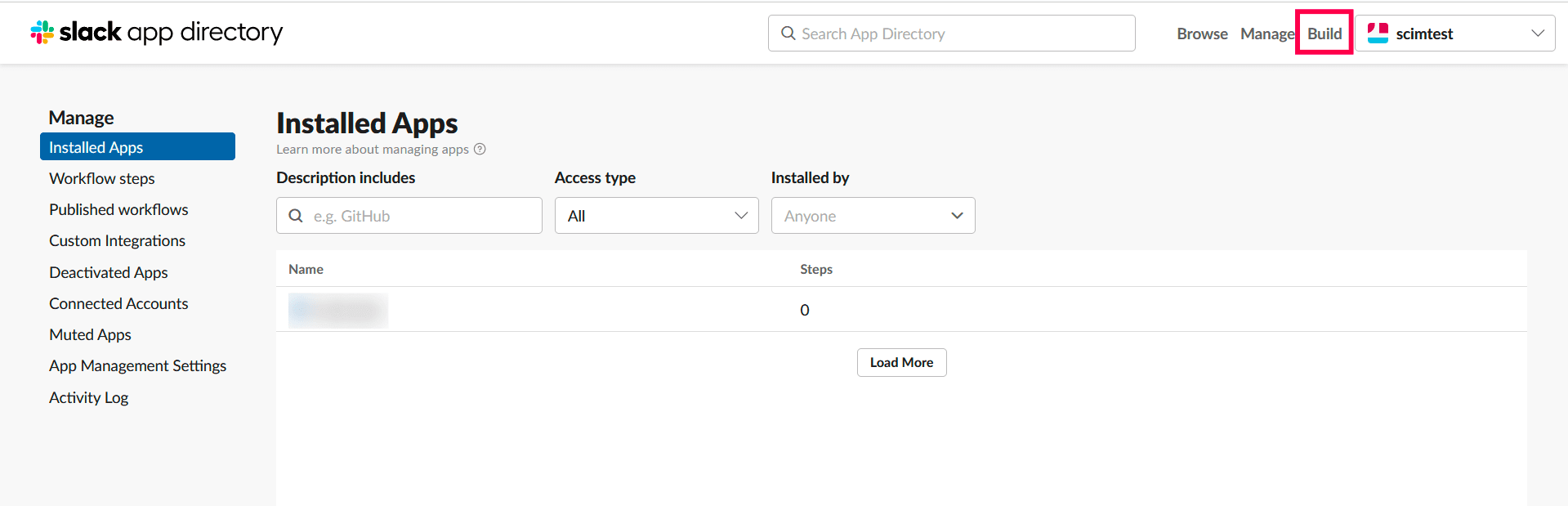Click the magnifier icon in description filter
Viewport: 1568px width, 506px height.
[296, 216]
